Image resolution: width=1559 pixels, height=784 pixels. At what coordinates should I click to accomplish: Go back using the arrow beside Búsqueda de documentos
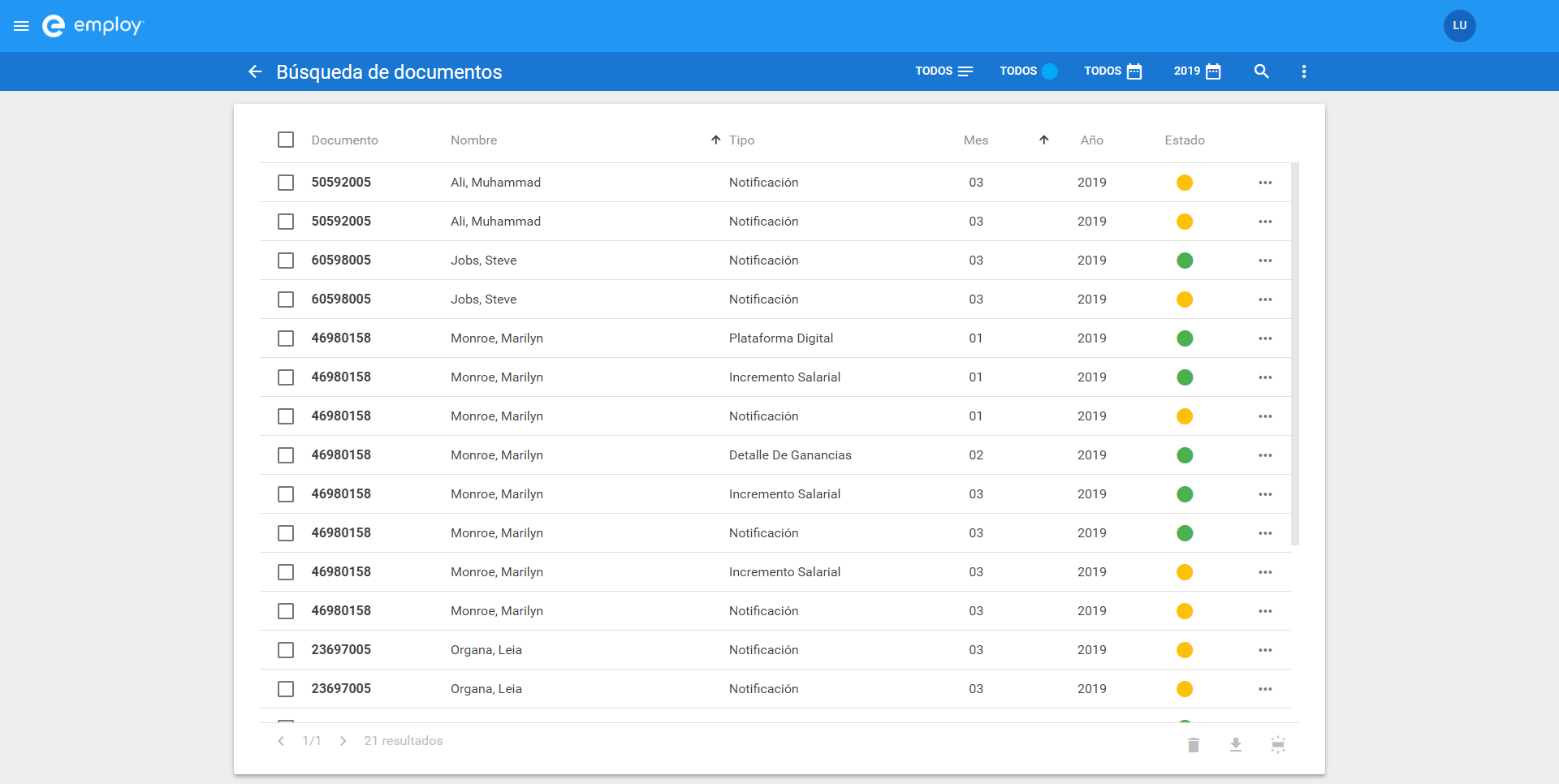pyautogui.click(x=255, y=71)
